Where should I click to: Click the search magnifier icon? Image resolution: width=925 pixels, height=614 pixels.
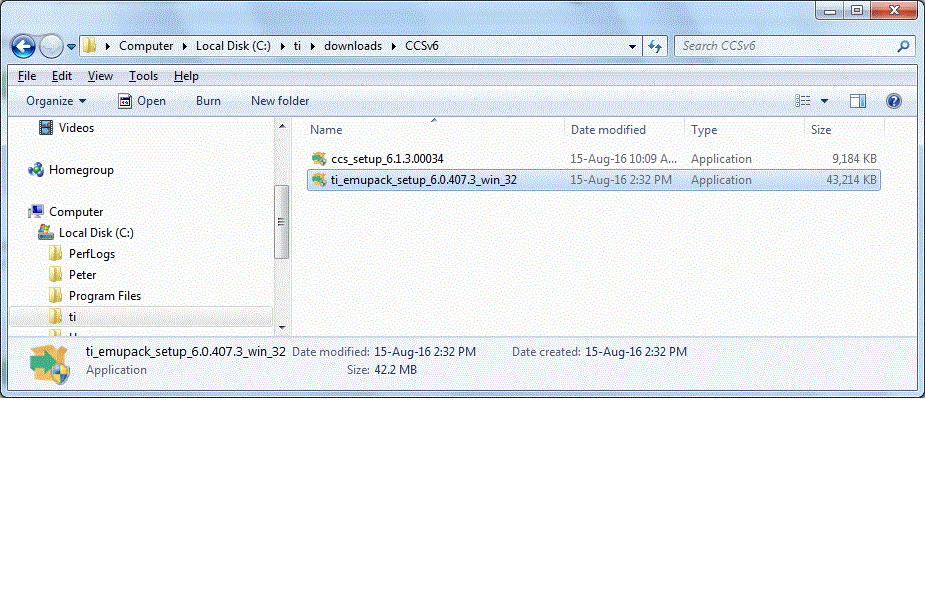903,45
